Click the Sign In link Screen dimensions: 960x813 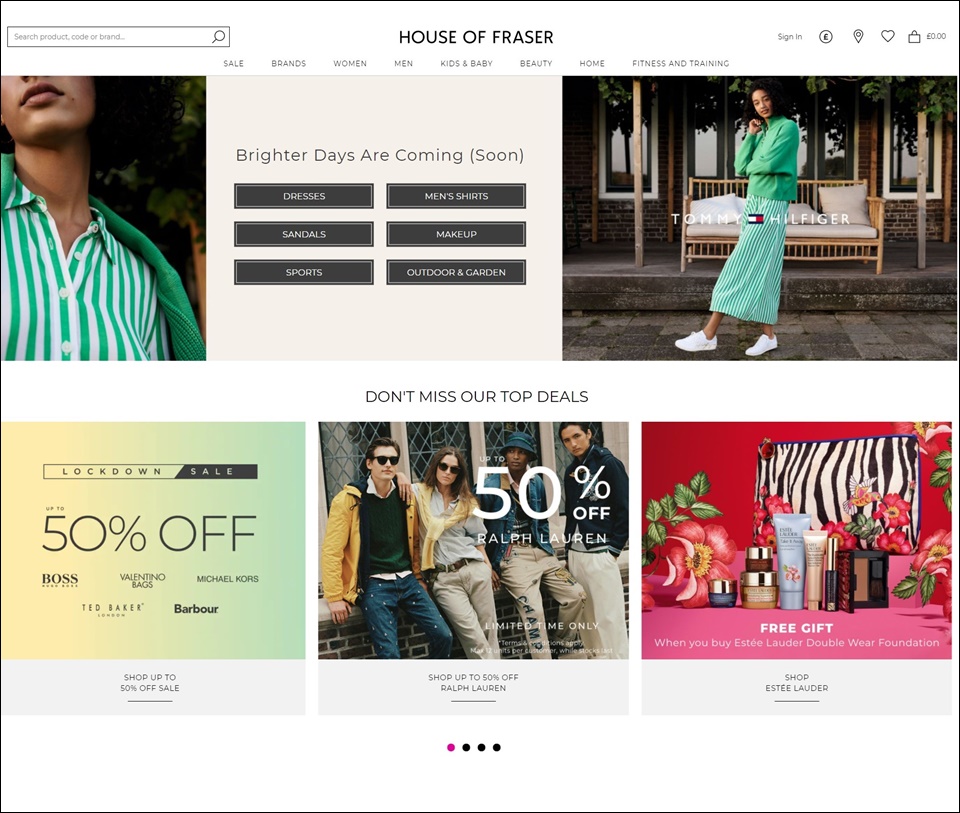[790, 37]
